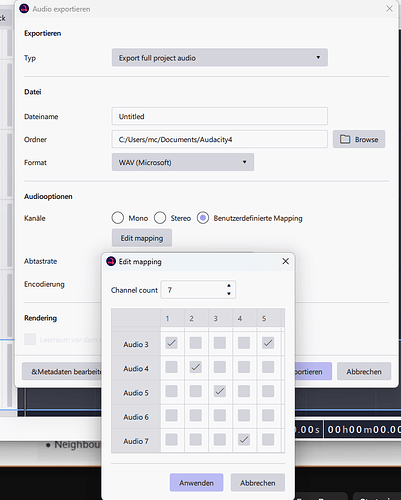Check Audio 6 channel 1 checkbox
This screenshot has height=500, width=401.
point(172,415)
